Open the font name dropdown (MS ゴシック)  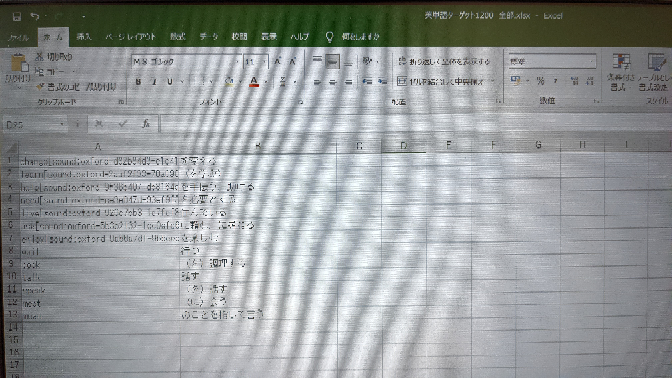pos(237,62)
